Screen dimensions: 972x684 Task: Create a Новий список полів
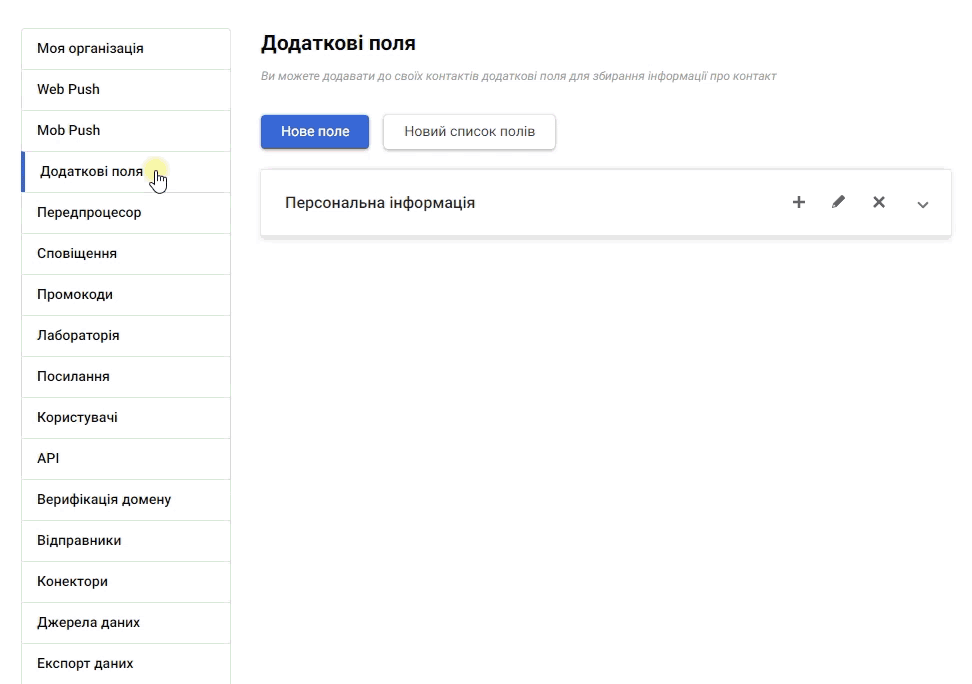[x=469, y=131]
